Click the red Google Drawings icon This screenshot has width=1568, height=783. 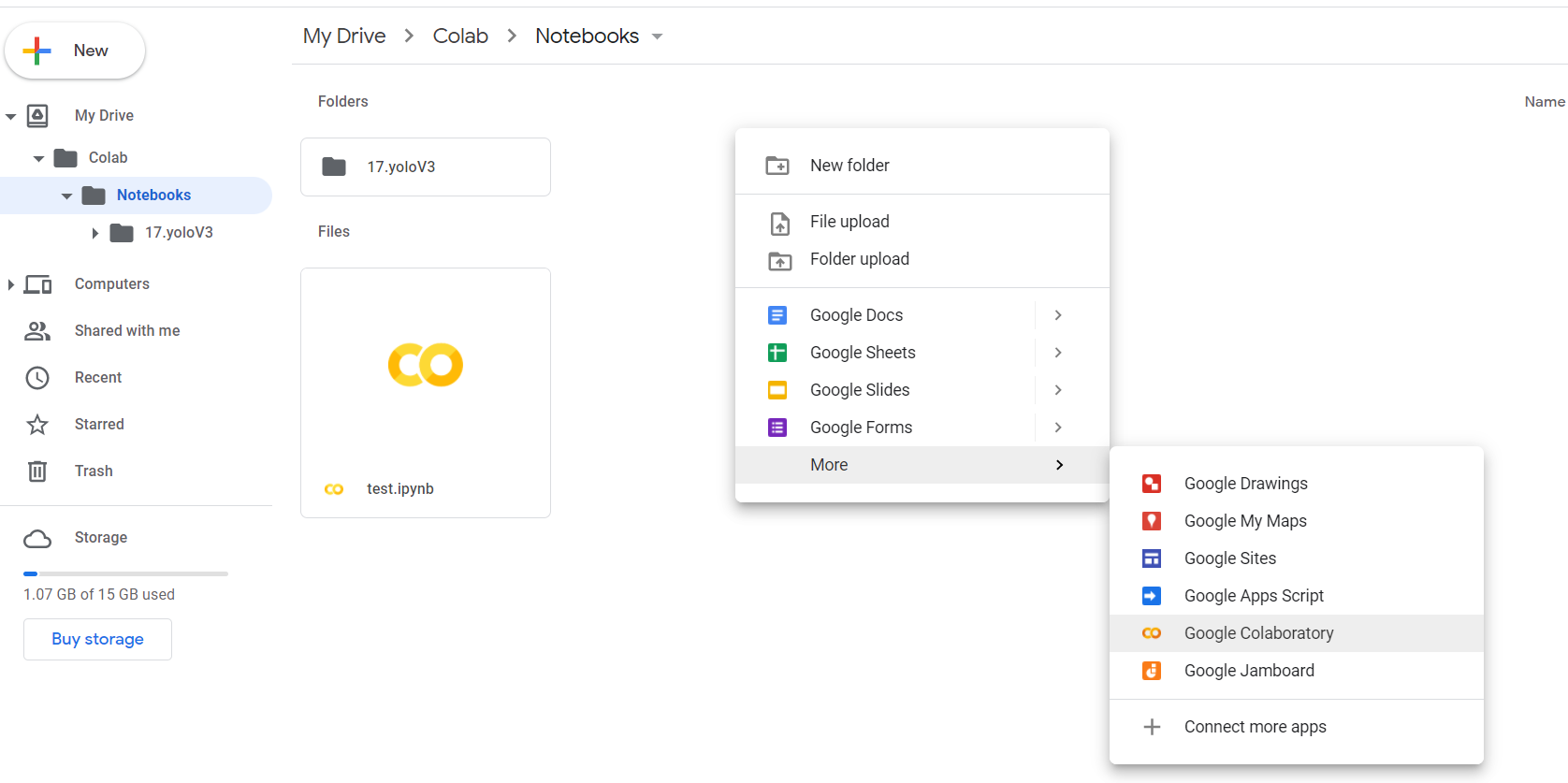pyautogui.click(x=1152, y=484)
